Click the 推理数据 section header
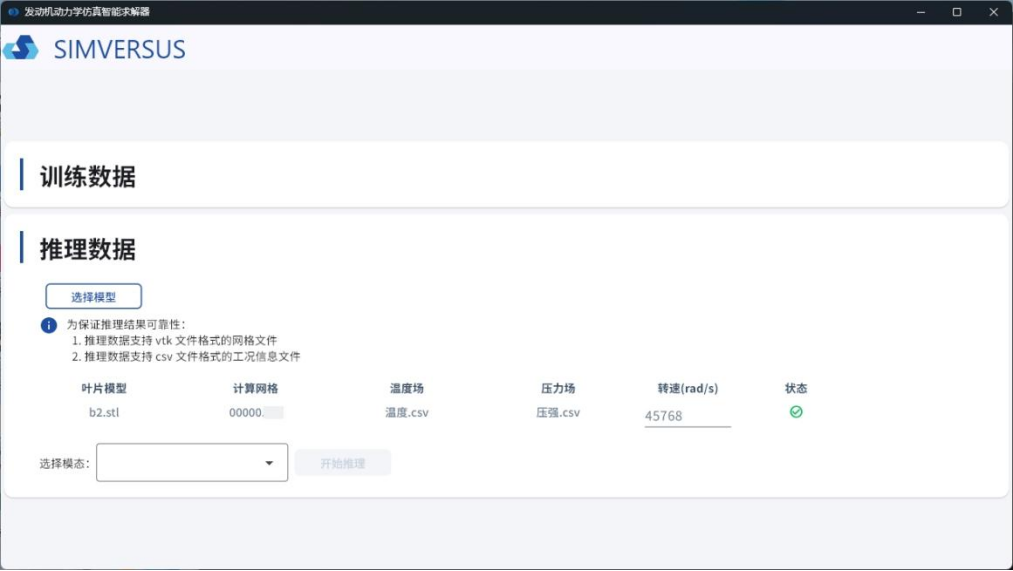This screenshot has width=1013, height=571. pyautogui.click(x=88, y=249)
